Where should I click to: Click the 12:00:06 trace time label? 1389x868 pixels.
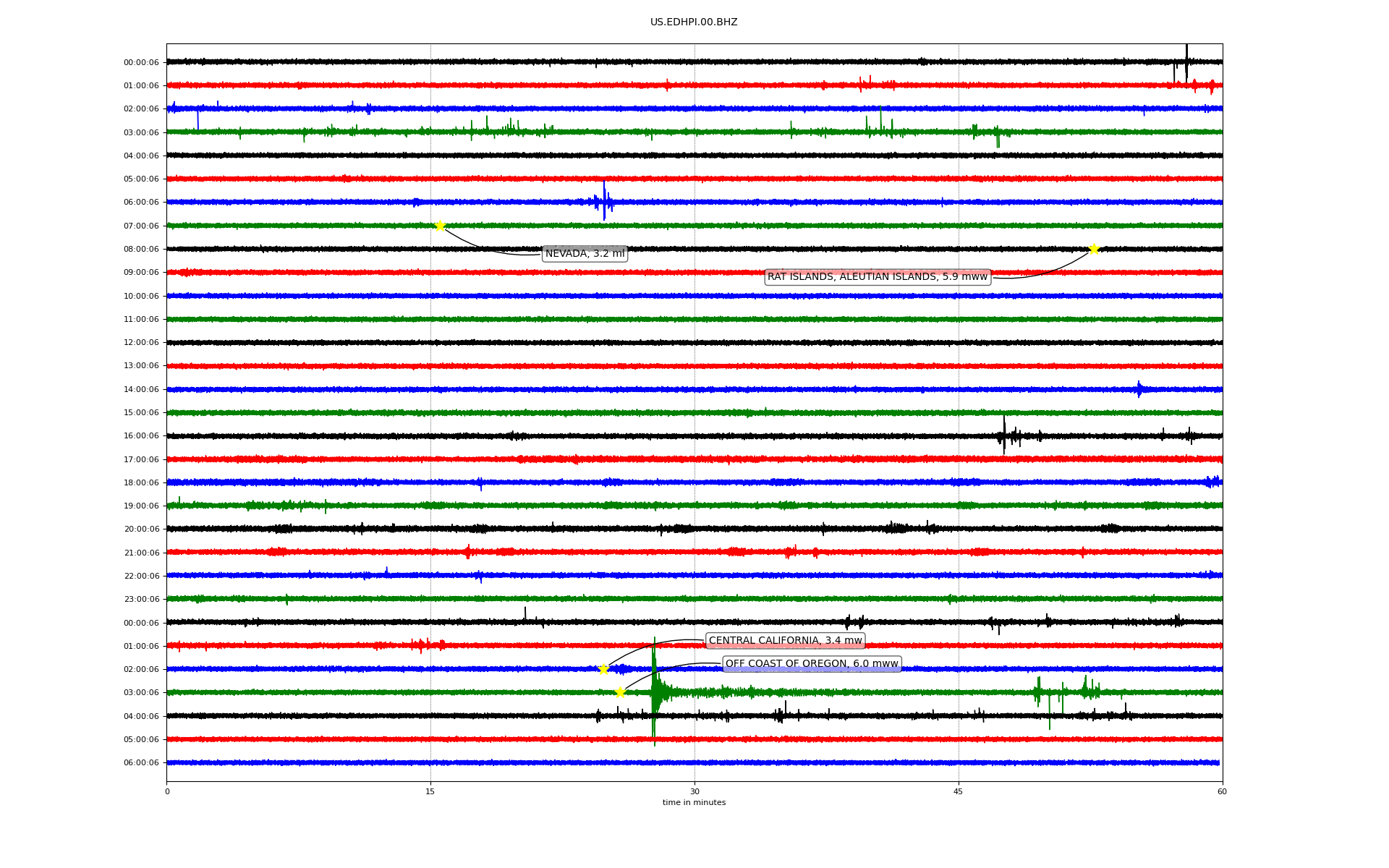(141, 343)
